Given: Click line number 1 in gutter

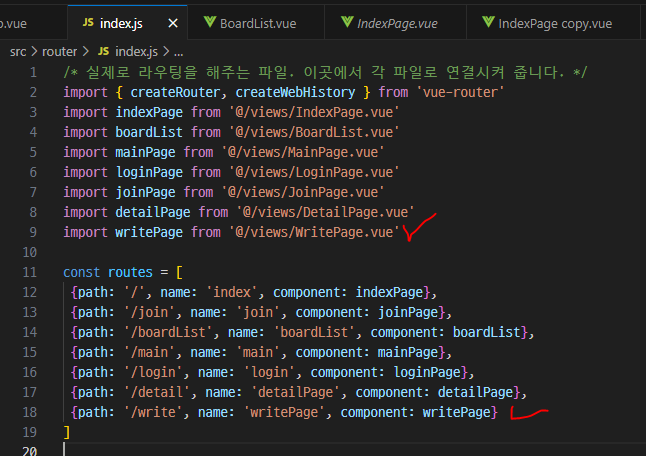Looking at the screenshot, I should tap(33, 72).
